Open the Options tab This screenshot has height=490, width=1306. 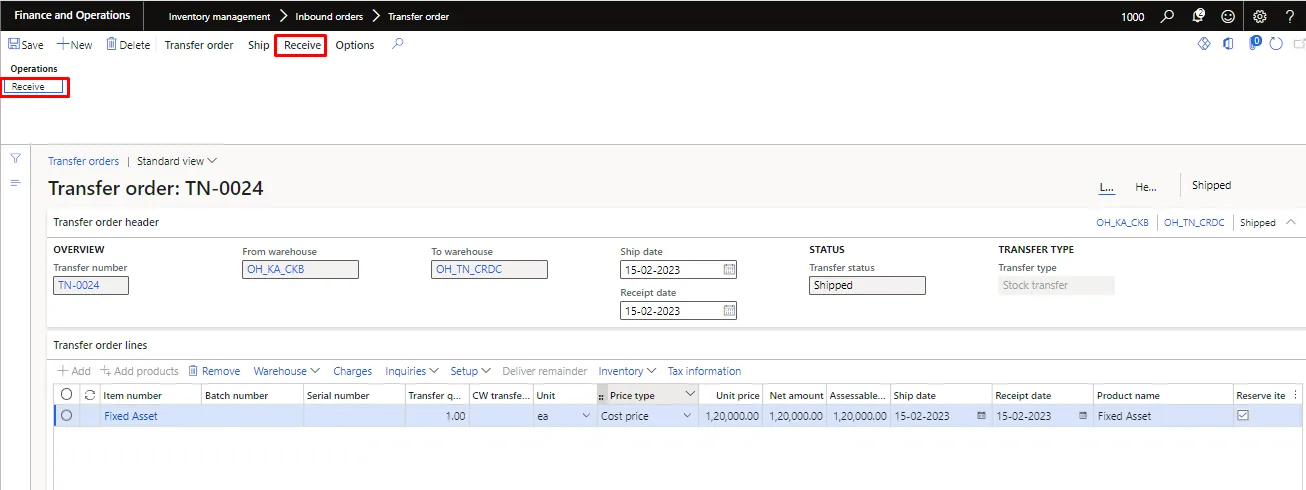coord(355,45)
